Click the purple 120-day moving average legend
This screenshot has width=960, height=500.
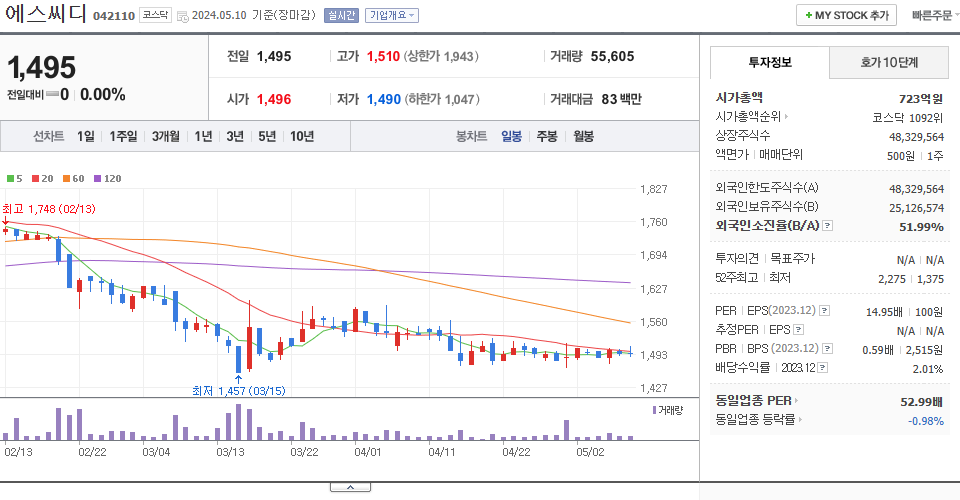point(108,179)
